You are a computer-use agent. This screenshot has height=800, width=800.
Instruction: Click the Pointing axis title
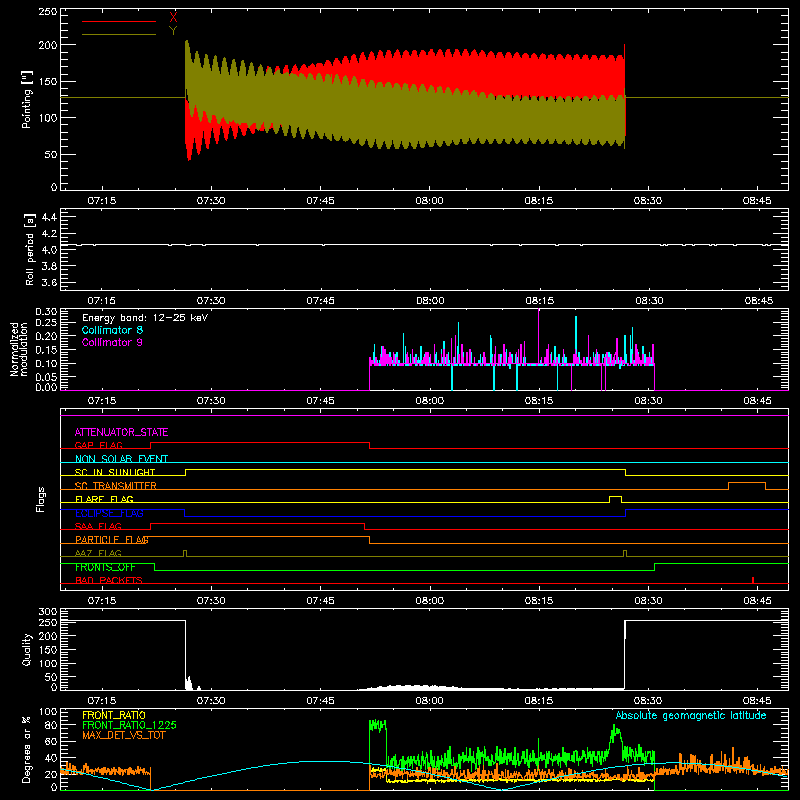[26, 99]
